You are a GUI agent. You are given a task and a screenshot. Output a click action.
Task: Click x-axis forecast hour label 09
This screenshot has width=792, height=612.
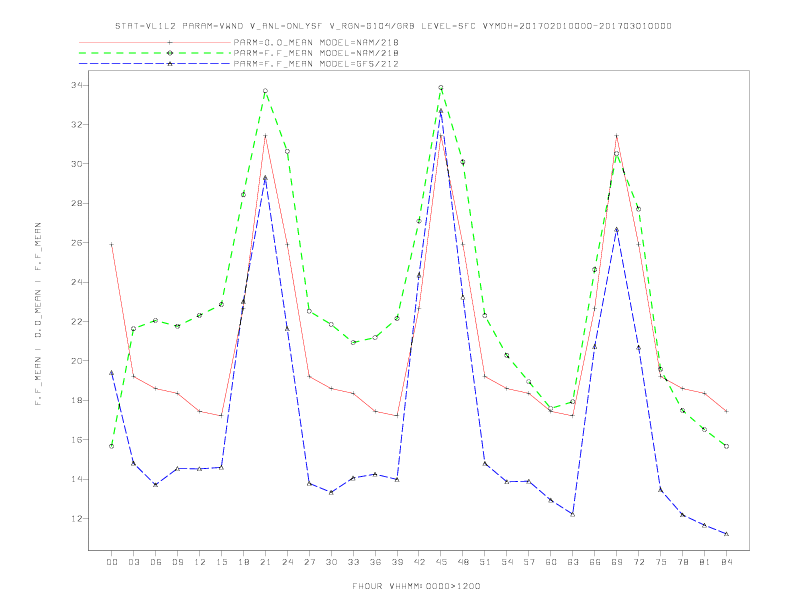[x=177, y=562]
